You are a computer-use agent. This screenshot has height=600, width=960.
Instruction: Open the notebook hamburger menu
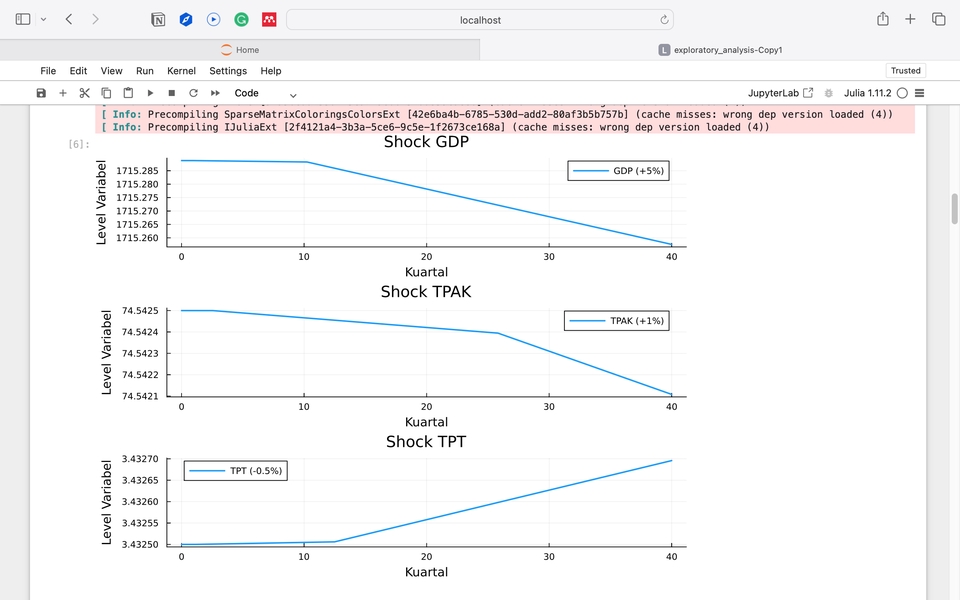point(920,93)
